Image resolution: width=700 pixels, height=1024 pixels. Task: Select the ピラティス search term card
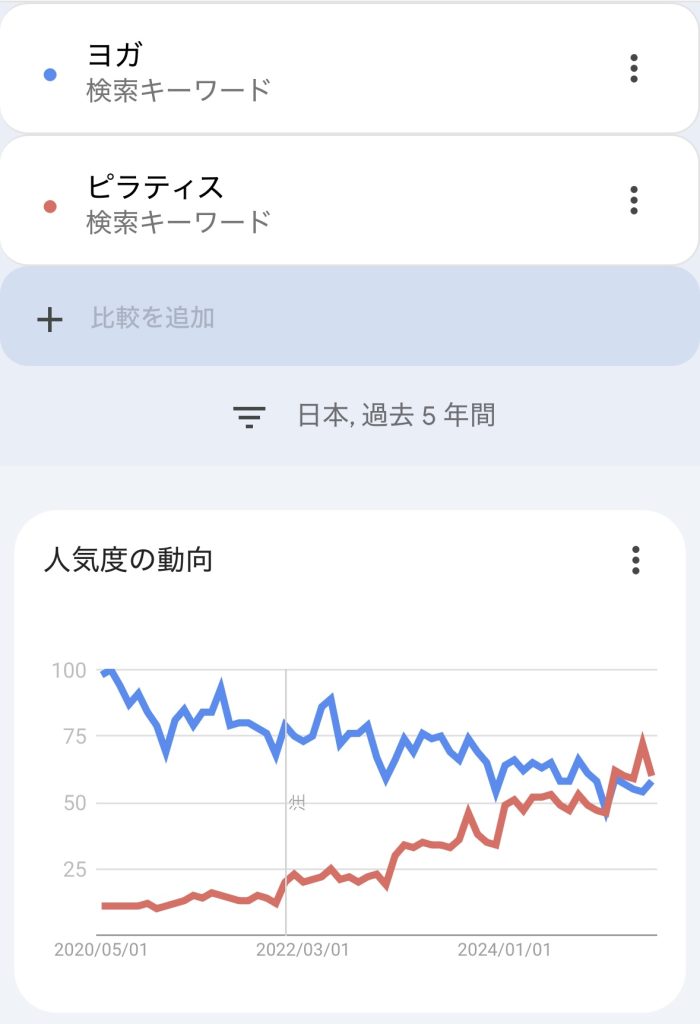click(x=349, y=200)
